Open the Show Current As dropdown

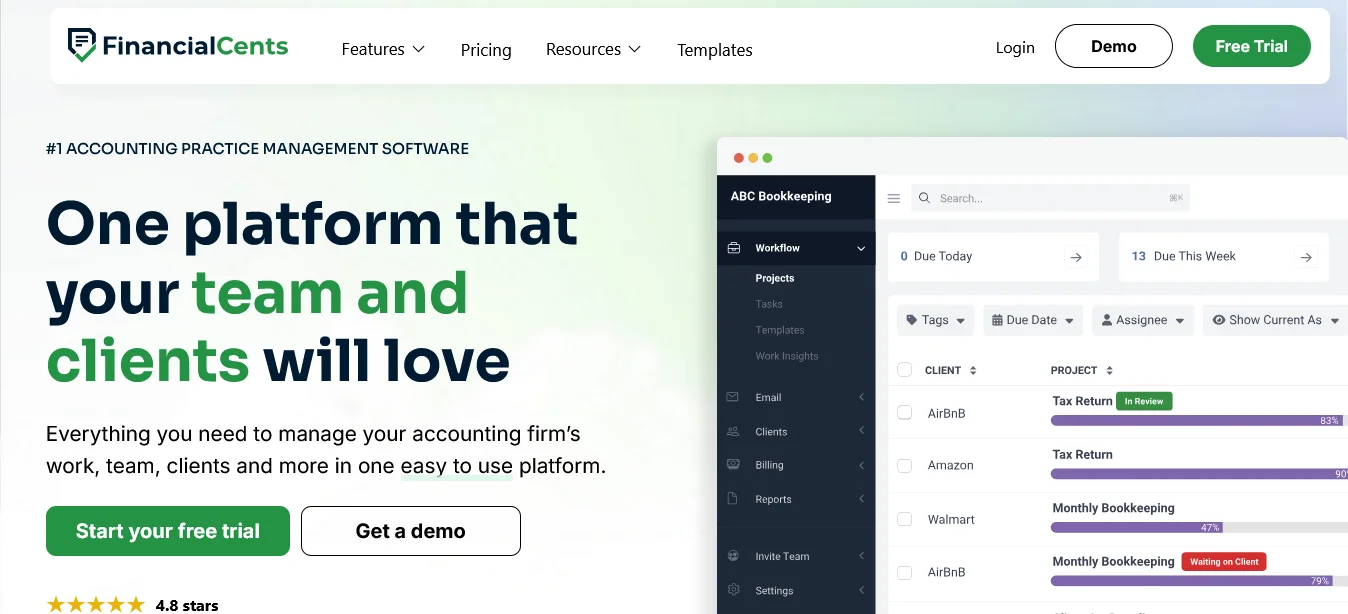[1275, 320]
